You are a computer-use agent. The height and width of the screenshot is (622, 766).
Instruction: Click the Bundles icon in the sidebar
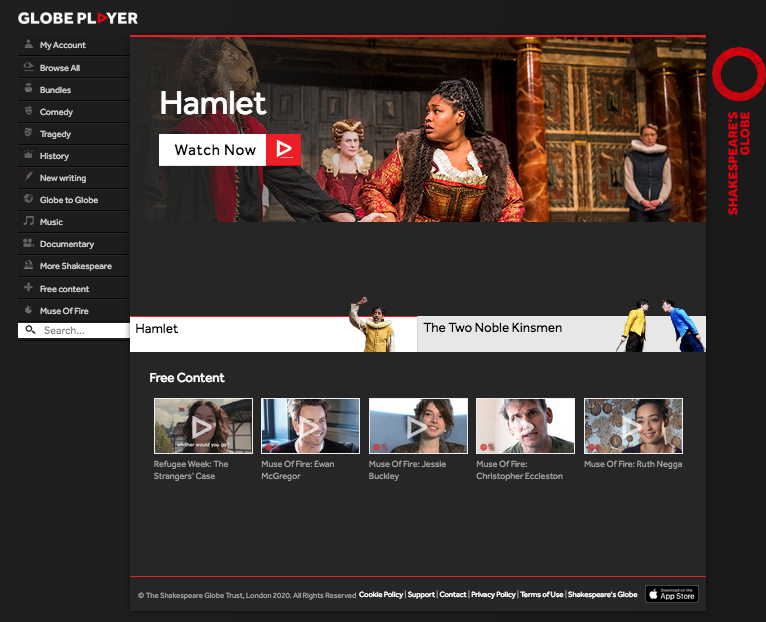29,88
